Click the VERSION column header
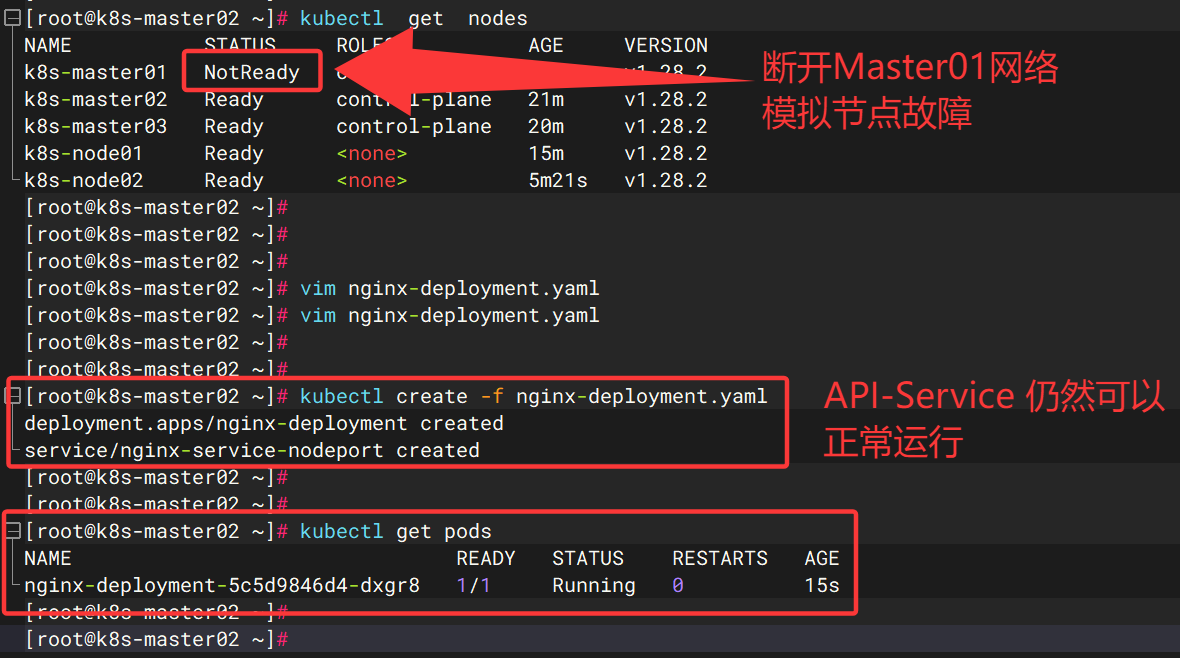Screen dimensions: 1180x658 pyautogui.click(x=665, y=45)
